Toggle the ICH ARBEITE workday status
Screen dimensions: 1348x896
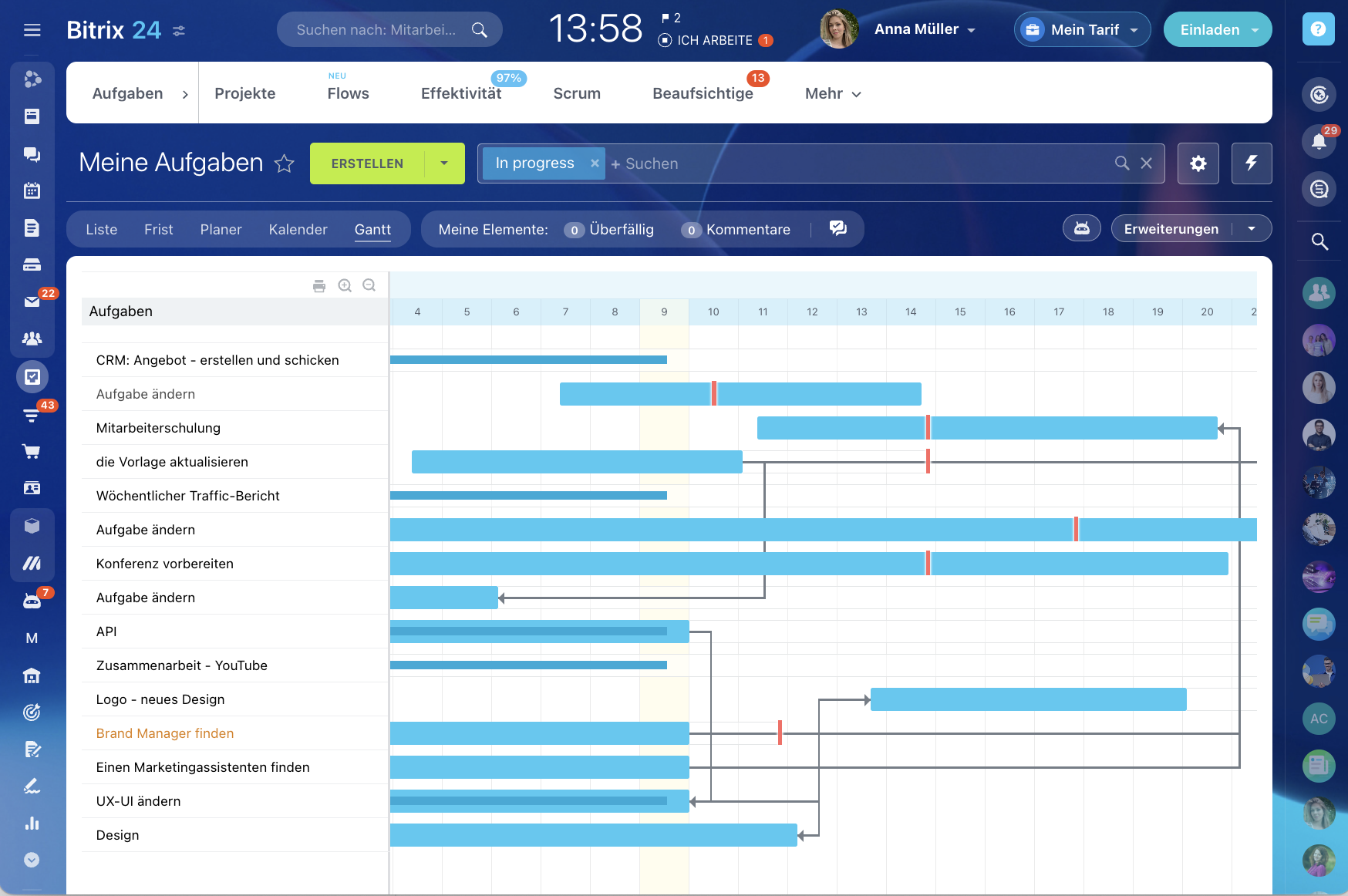click(x=706, y=40)
